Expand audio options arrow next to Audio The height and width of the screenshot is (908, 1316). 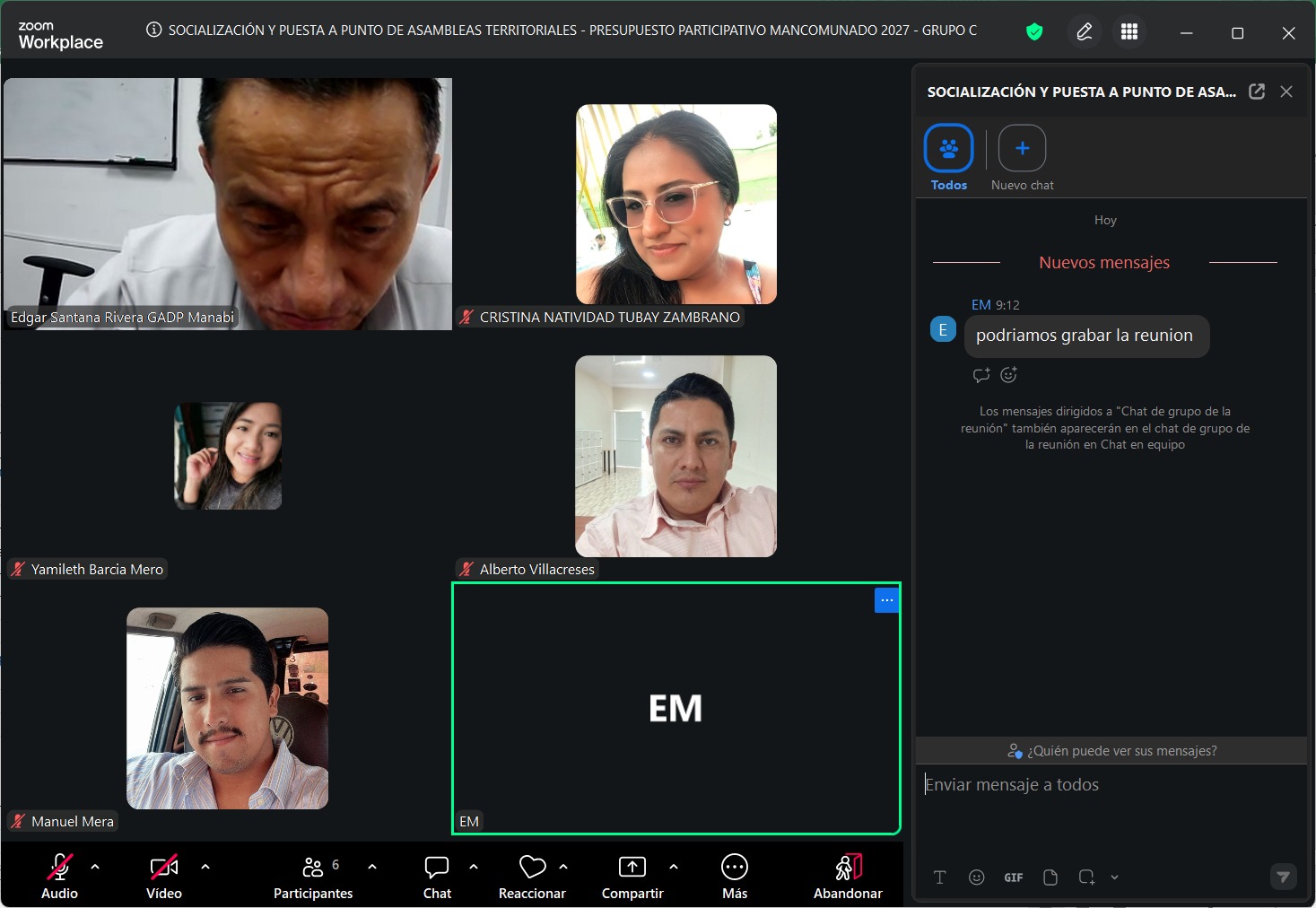[x=95, y=867]
